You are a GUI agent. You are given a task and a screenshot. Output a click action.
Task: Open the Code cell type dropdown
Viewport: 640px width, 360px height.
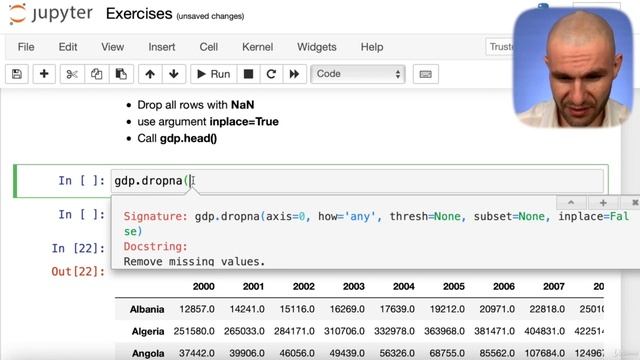(x=358, y=74)
